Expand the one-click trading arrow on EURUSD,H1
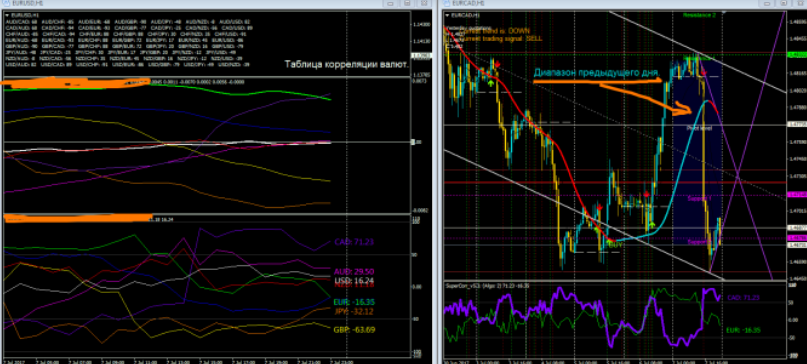 pos(6,15)
